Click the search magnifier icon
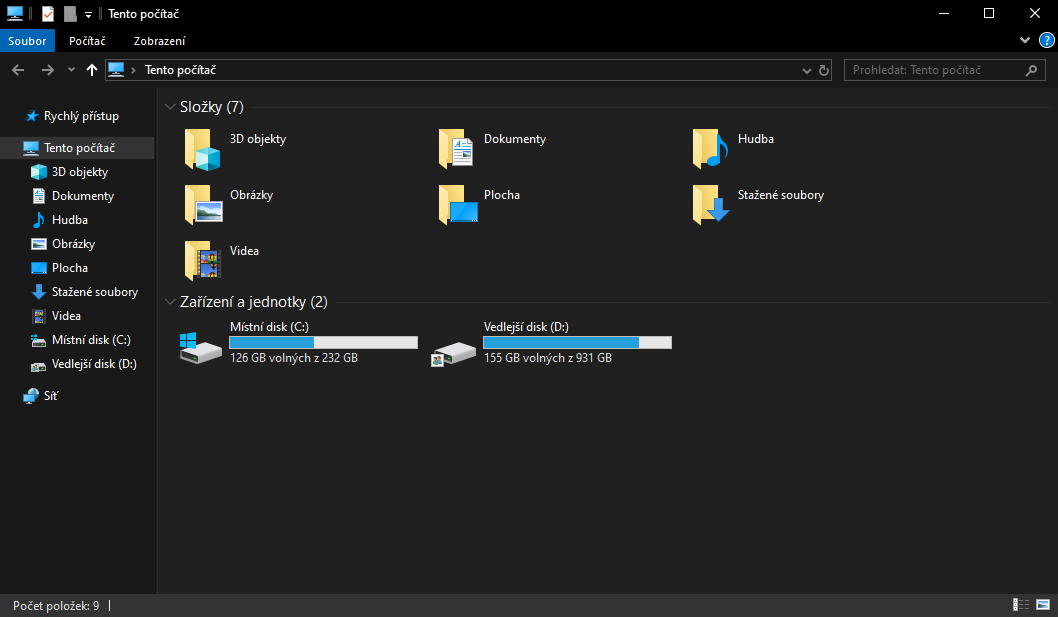This screenshot has width=1058, height=617. (x=1031, y=70)
